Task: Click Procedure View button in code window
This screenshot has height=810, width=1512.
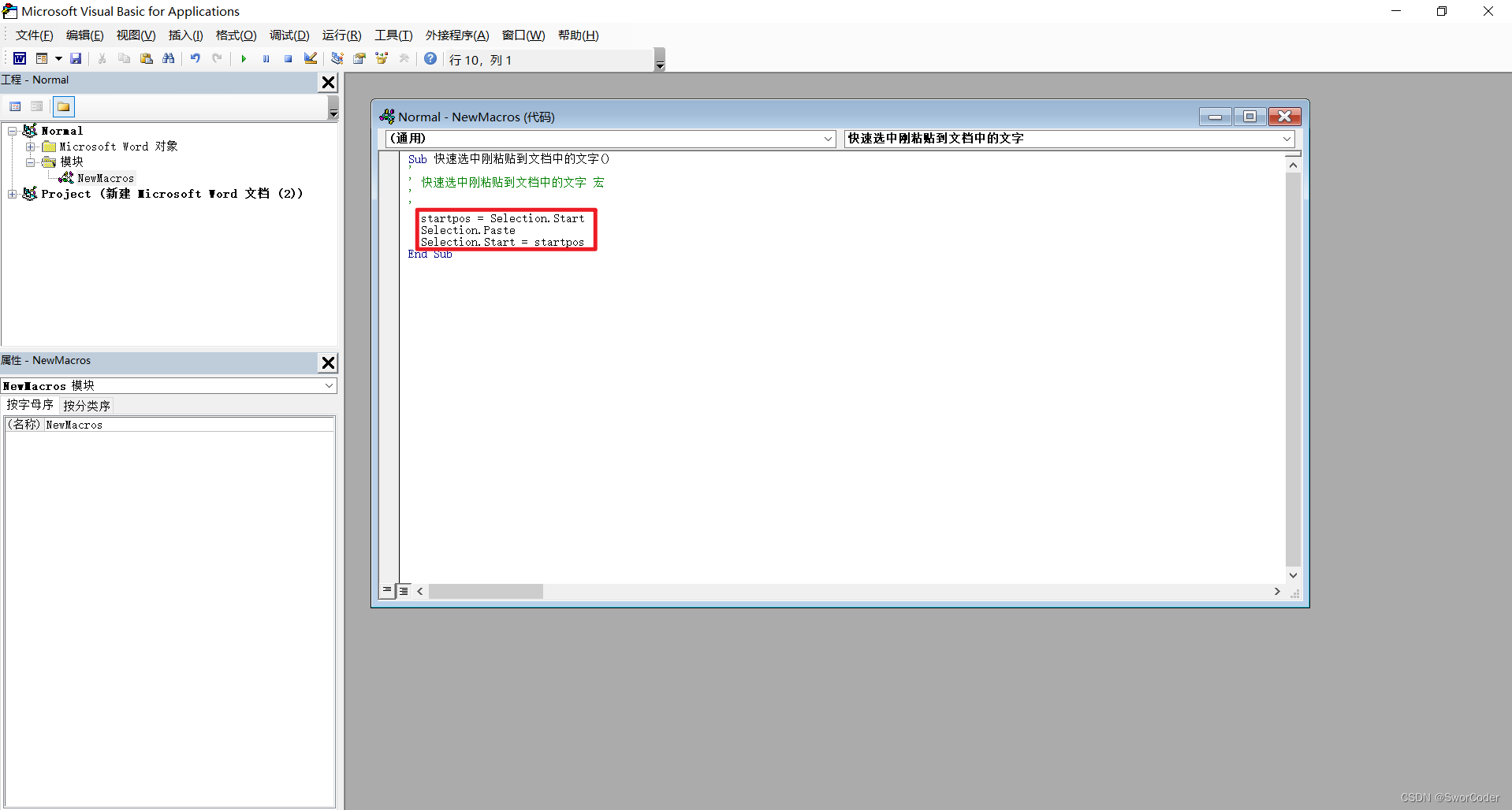Action: click(387, 590)
